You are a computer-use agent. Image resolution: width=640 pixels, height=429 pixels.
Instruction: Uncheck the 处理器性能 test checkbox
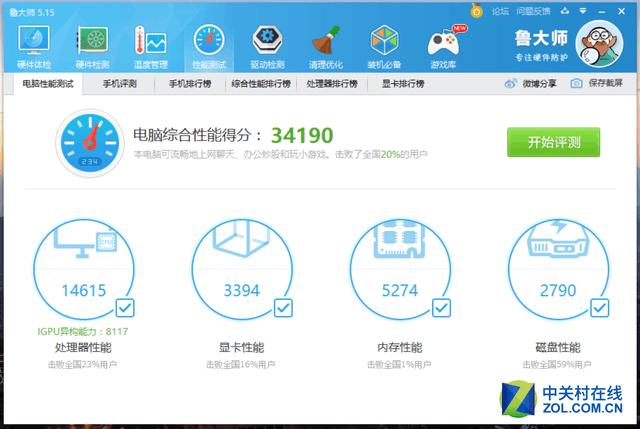coord(125,308)
